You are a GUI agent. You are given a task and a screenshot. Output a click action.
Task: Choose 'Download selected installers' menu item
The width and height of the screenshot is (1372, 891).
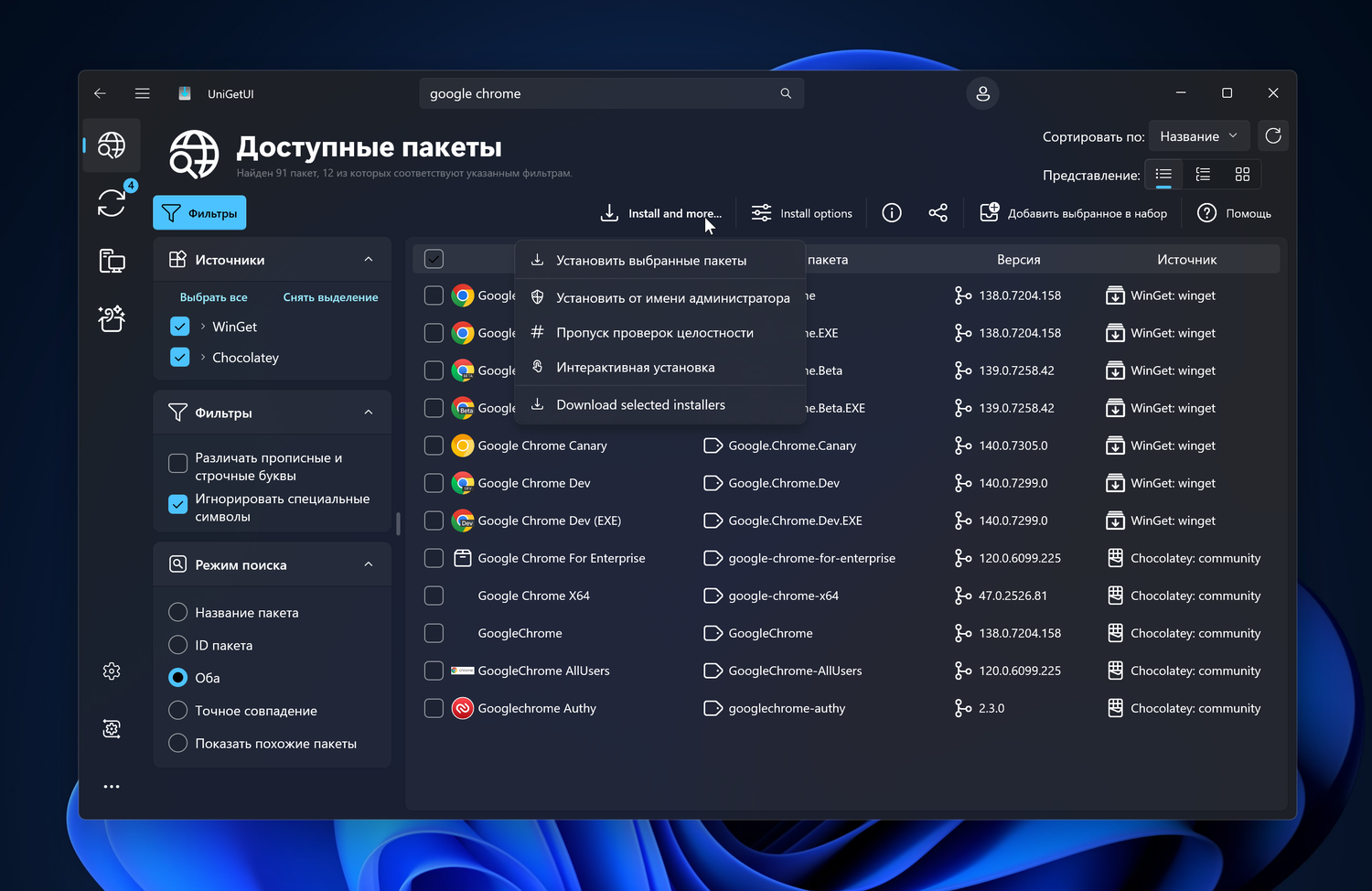tap(660, 404)
